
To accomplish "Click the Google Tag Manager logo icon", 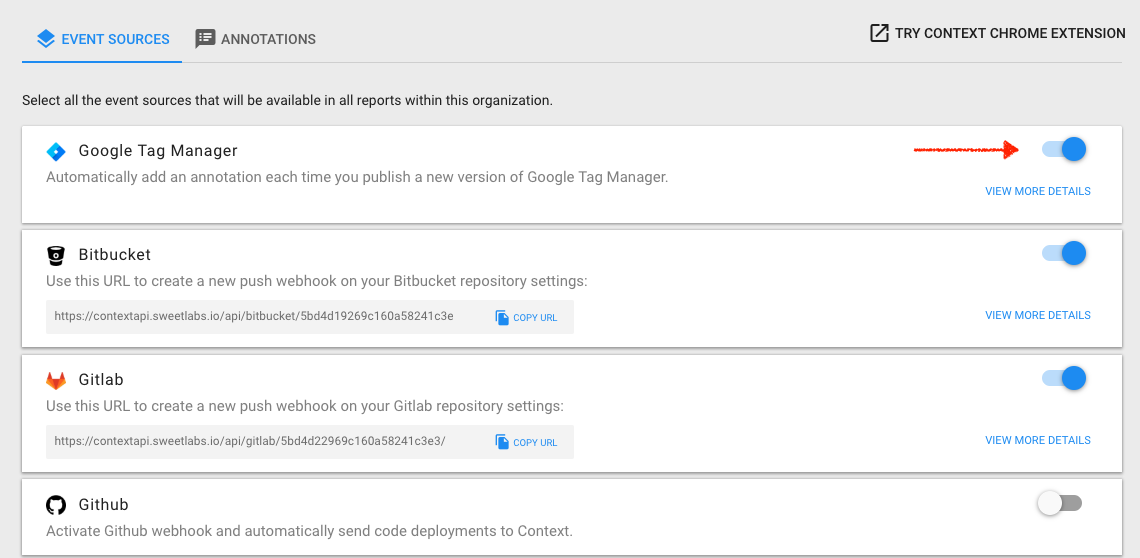I will point(56,152).
